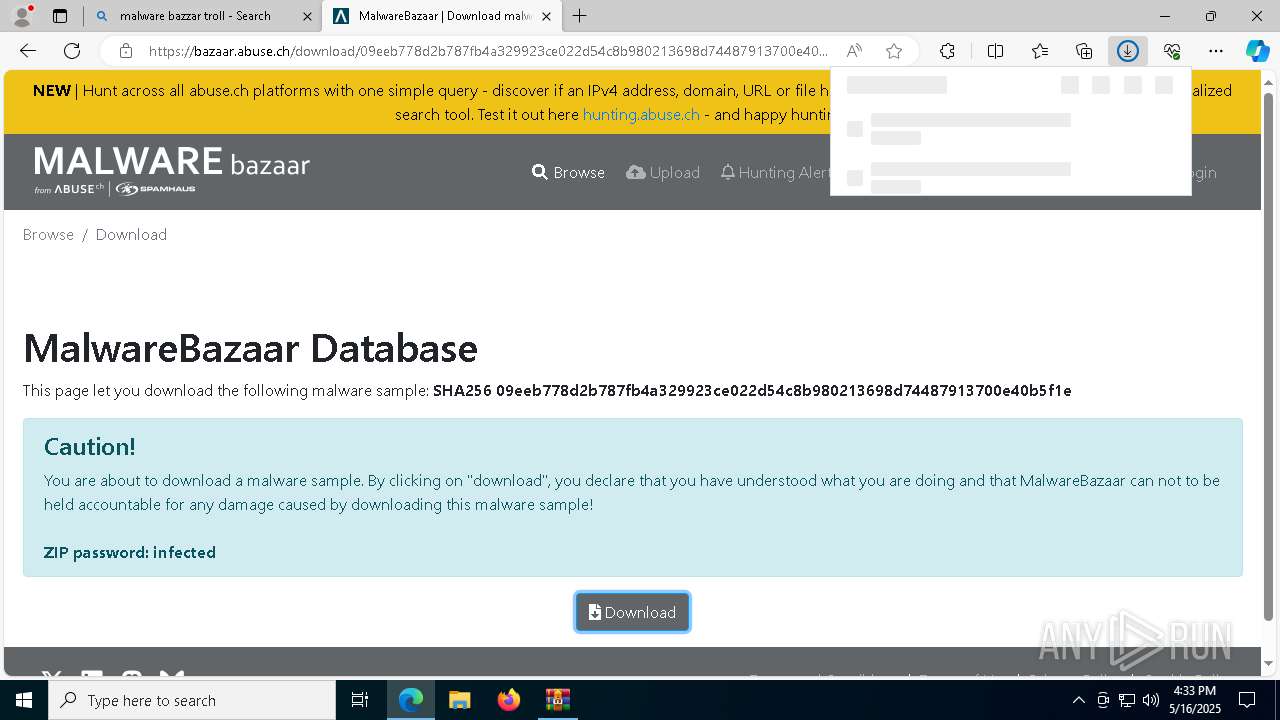Viewport: 1280px width, 720px height.
Task: View site information lock icon
Action: [x=126, y=51]
